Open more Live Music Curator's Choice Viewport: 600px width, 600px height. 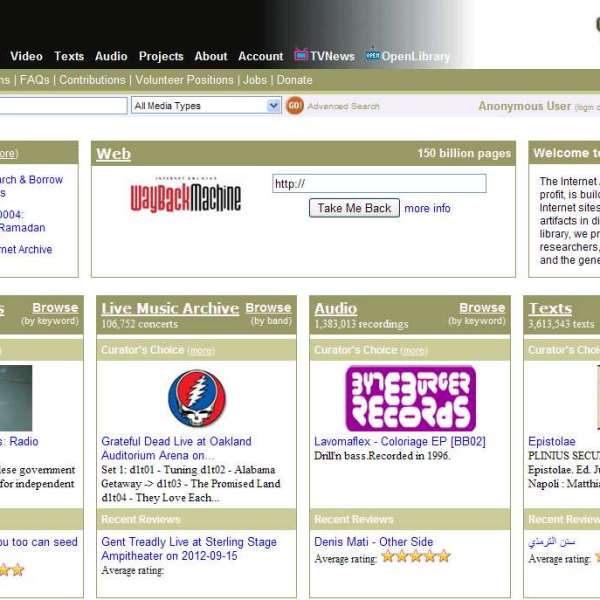(x=201, y=351)
